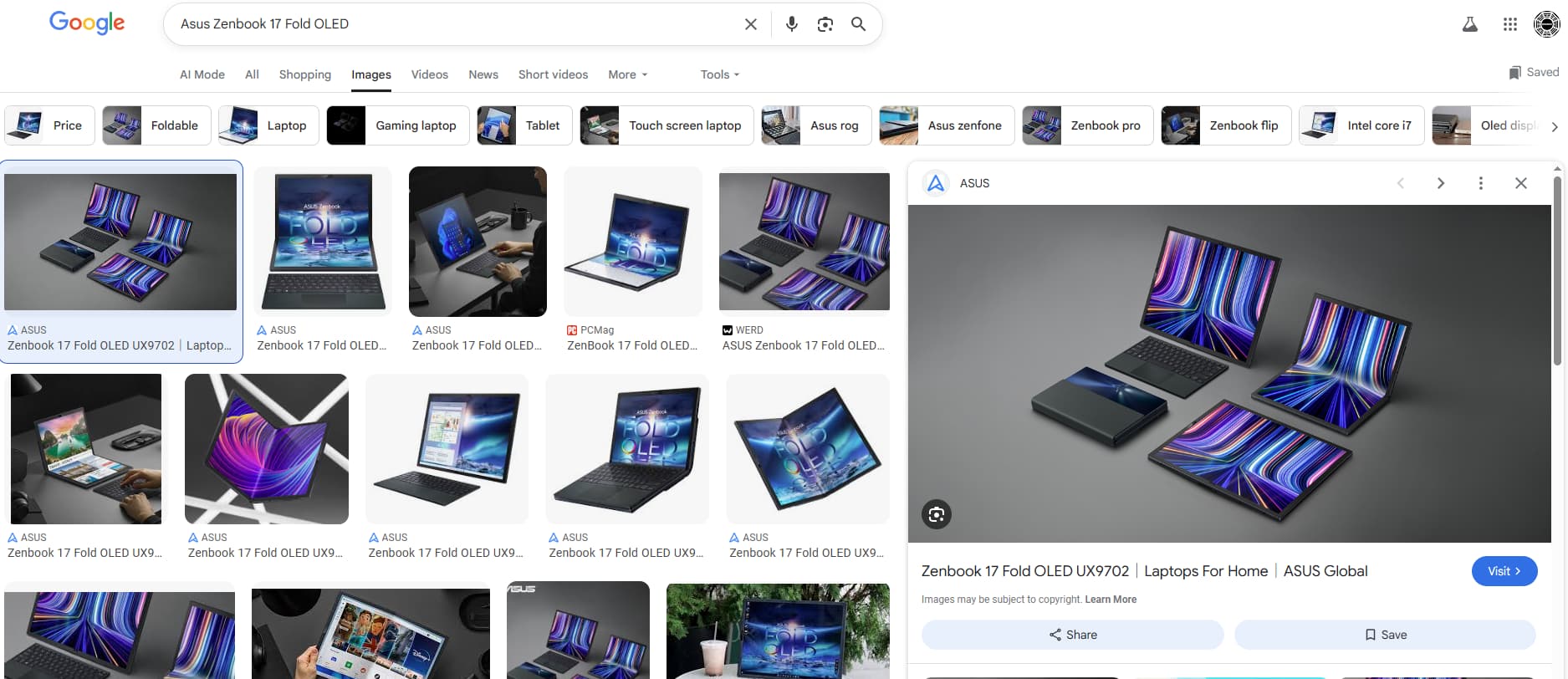The width and height of the screenshot is (1568, 679).
Task: Click the preview panel vertical scrollbar
Action: (x=1557, y=270)
